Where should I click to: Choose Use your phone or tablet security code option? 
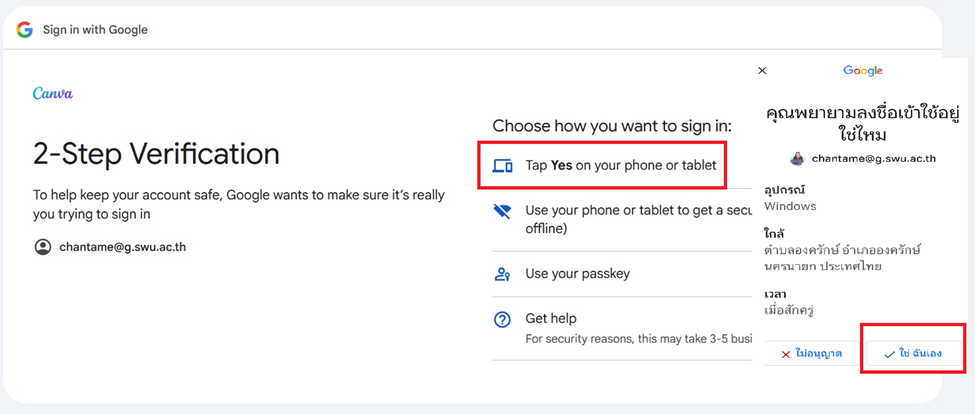pos(622,219)
